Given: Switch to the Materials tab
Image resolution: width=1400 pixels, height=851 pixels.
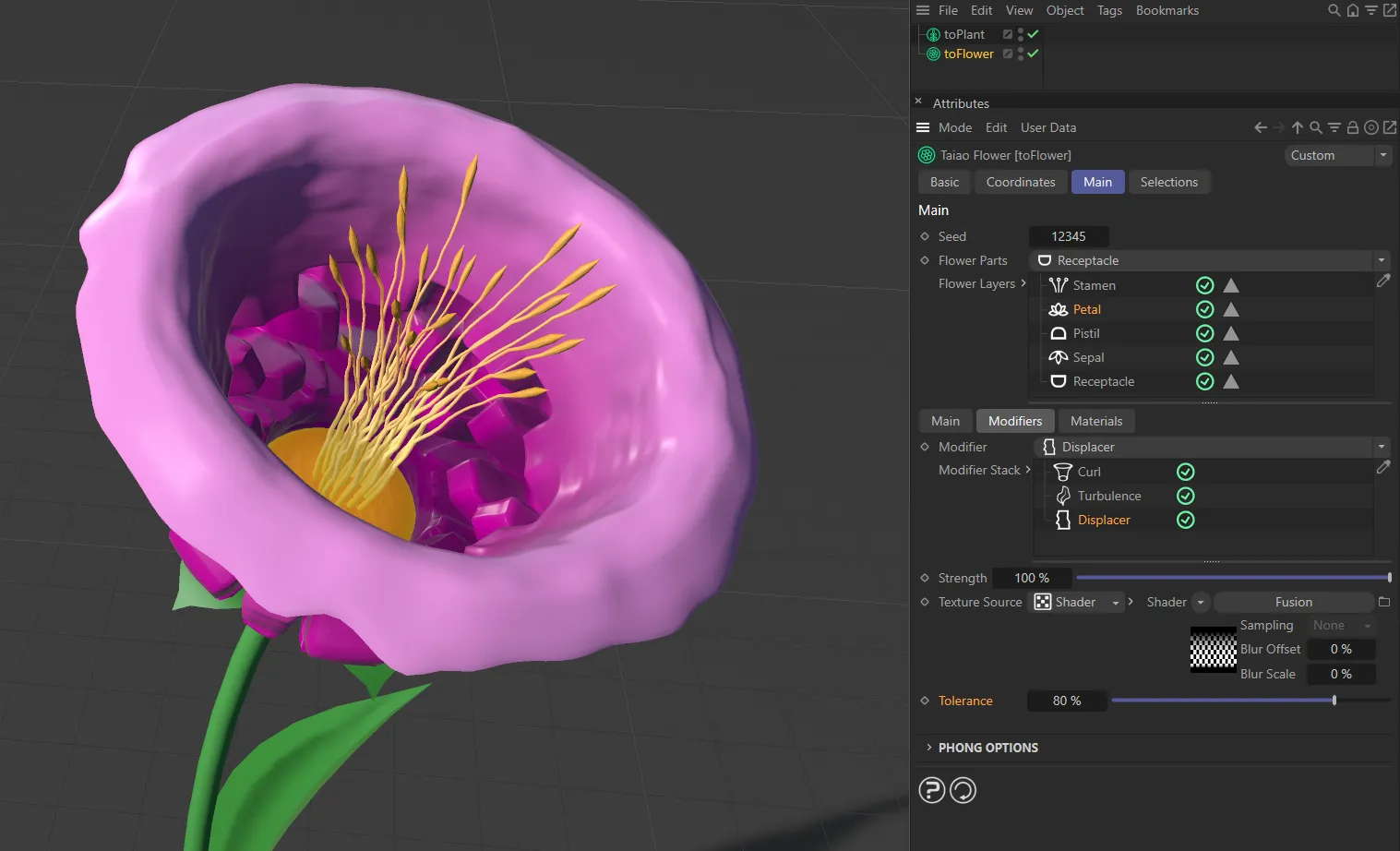Looking at the screenshot, I should [x=1095, y=421].
